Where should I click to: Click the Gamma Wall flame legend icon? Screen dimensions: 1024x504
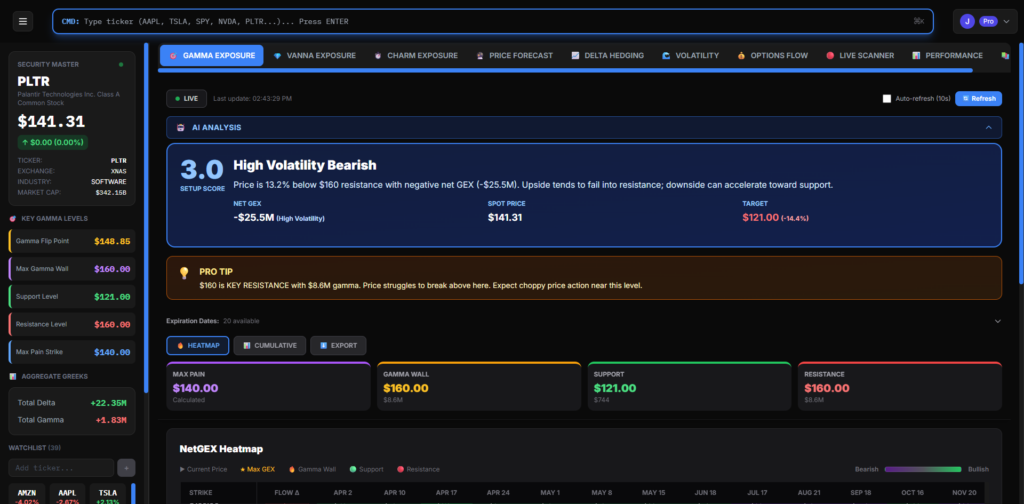(x=291, y=469)
